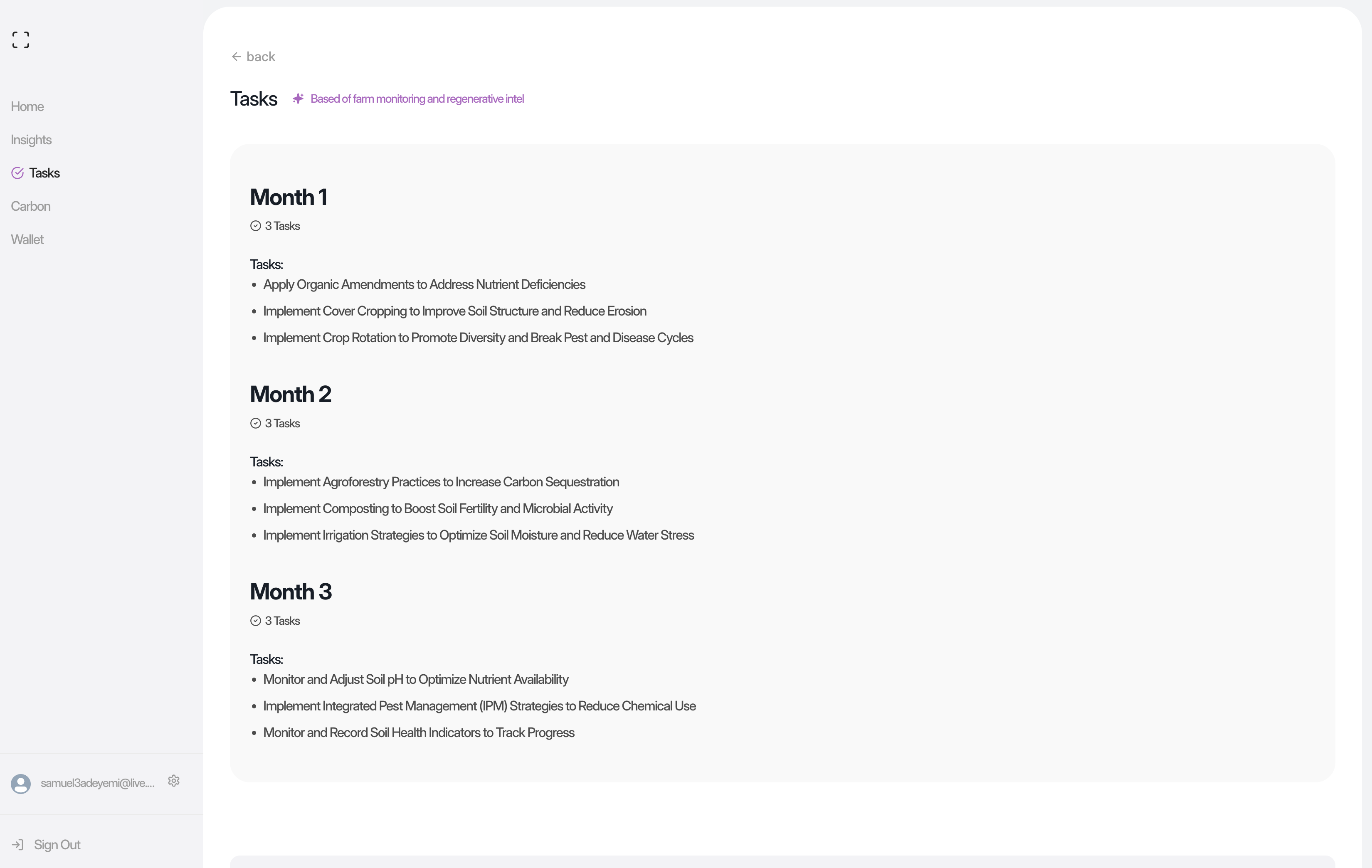Screen dimensions: 1372x868
Task: Click the back arrow icon
Action: 237,57
